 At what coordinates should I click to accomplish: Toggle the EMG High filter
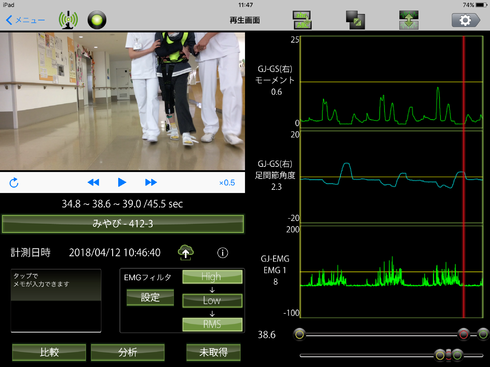coord(212,277)
